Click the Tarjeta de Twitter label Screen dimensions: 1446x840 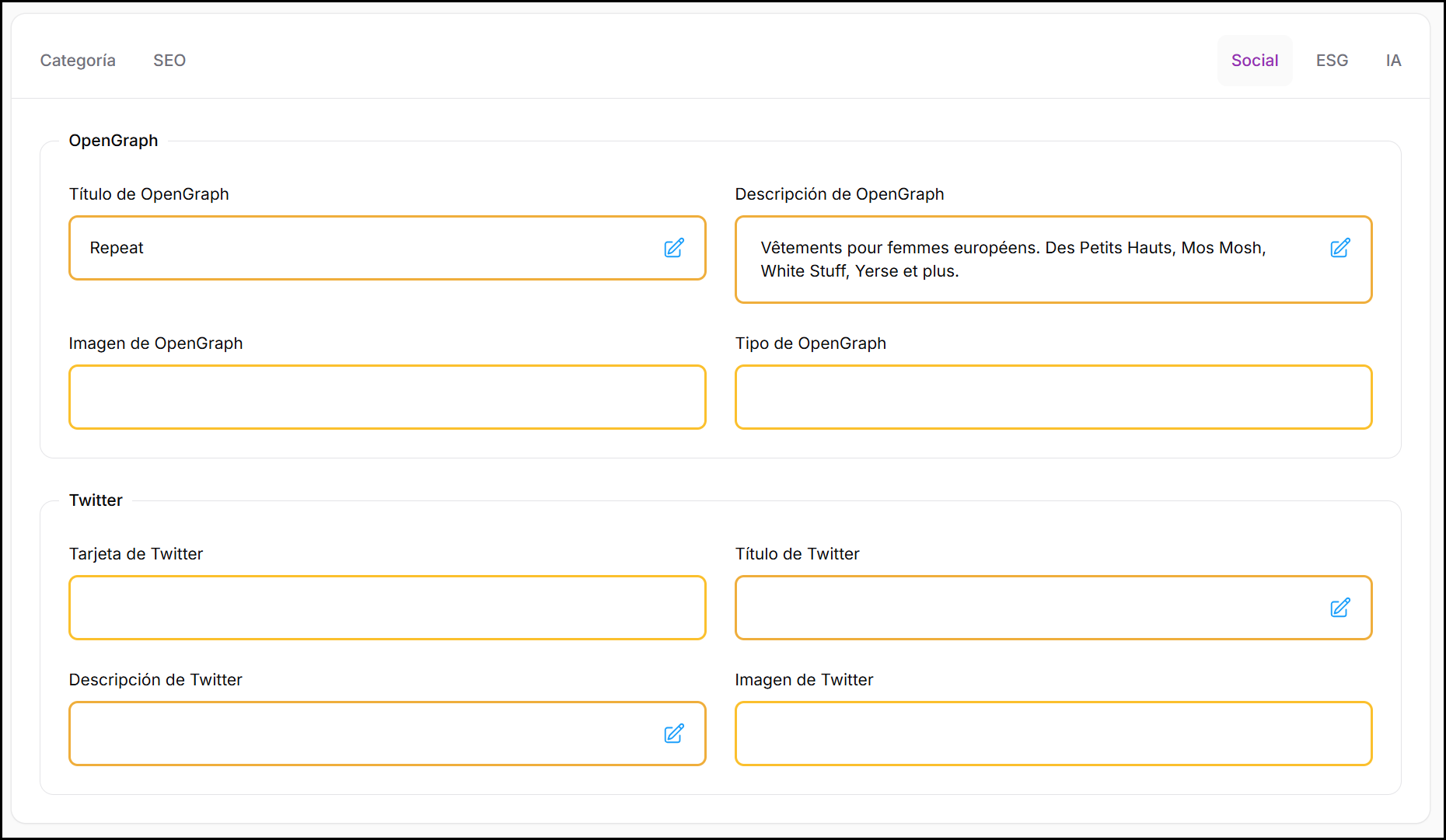(136, 554)
